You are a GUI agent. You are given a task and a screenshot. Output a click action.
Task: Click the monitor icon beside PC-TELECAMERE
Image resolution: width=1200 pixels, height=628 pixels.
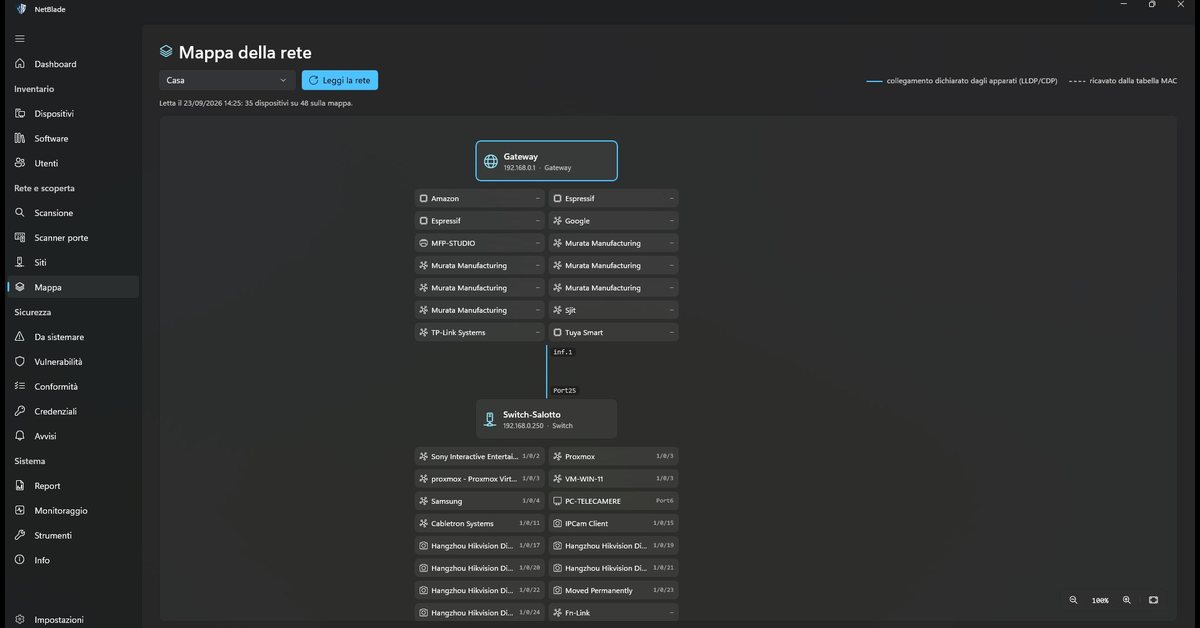557,501
